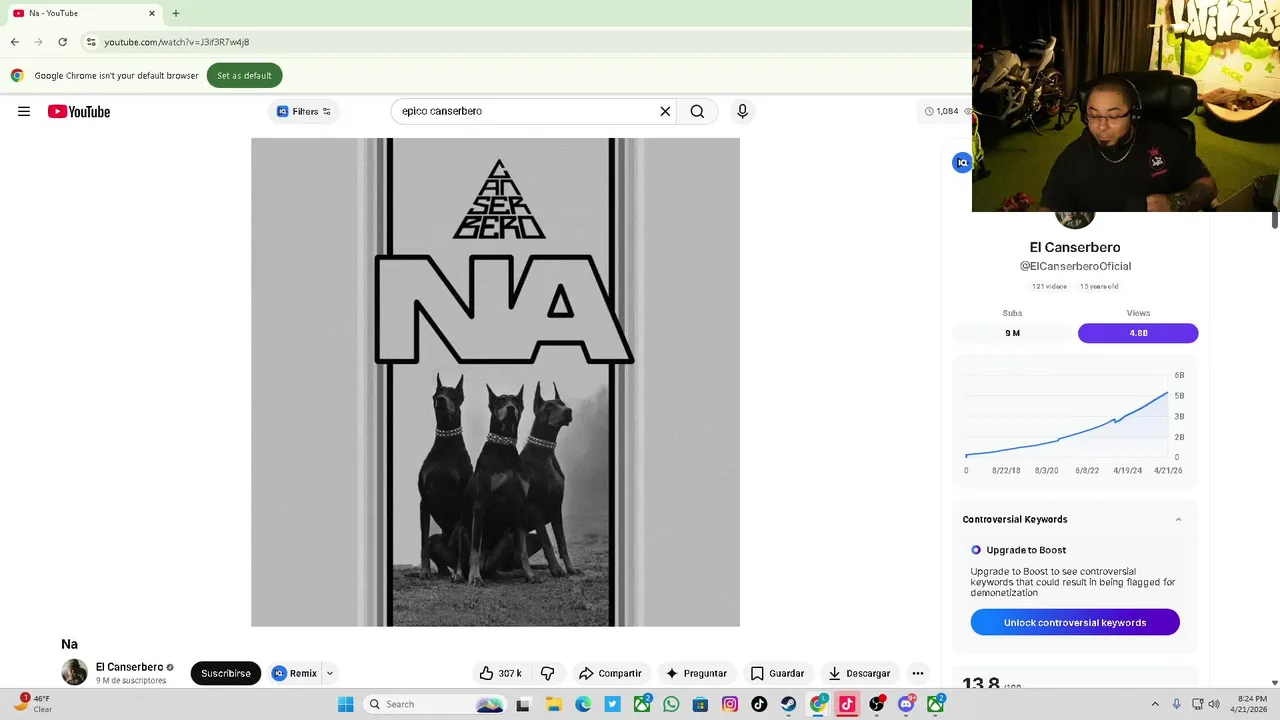Open File Explorer from taskbar
This screenshot has width=1280, height=720.
pos(553,704)
